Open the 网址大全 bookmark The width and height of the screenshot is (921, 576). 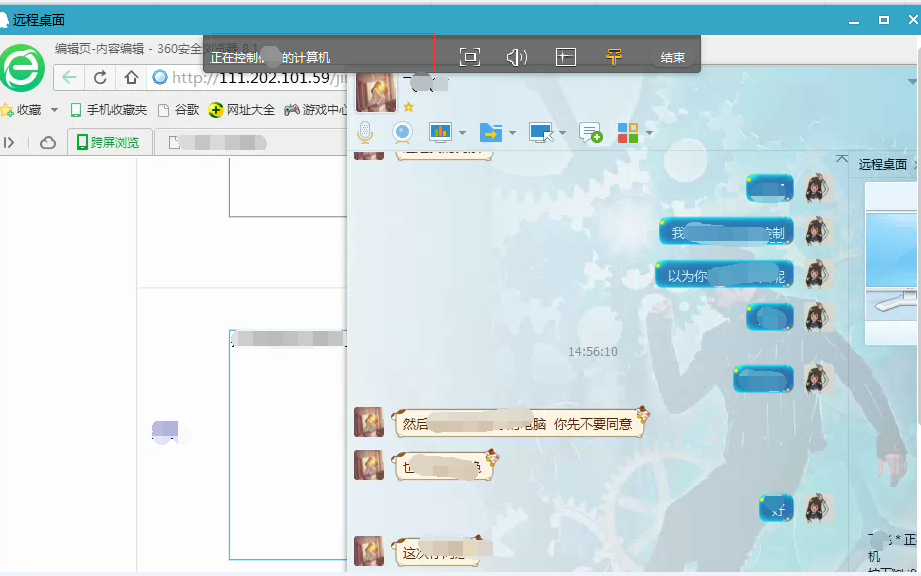tap(241, 110)
